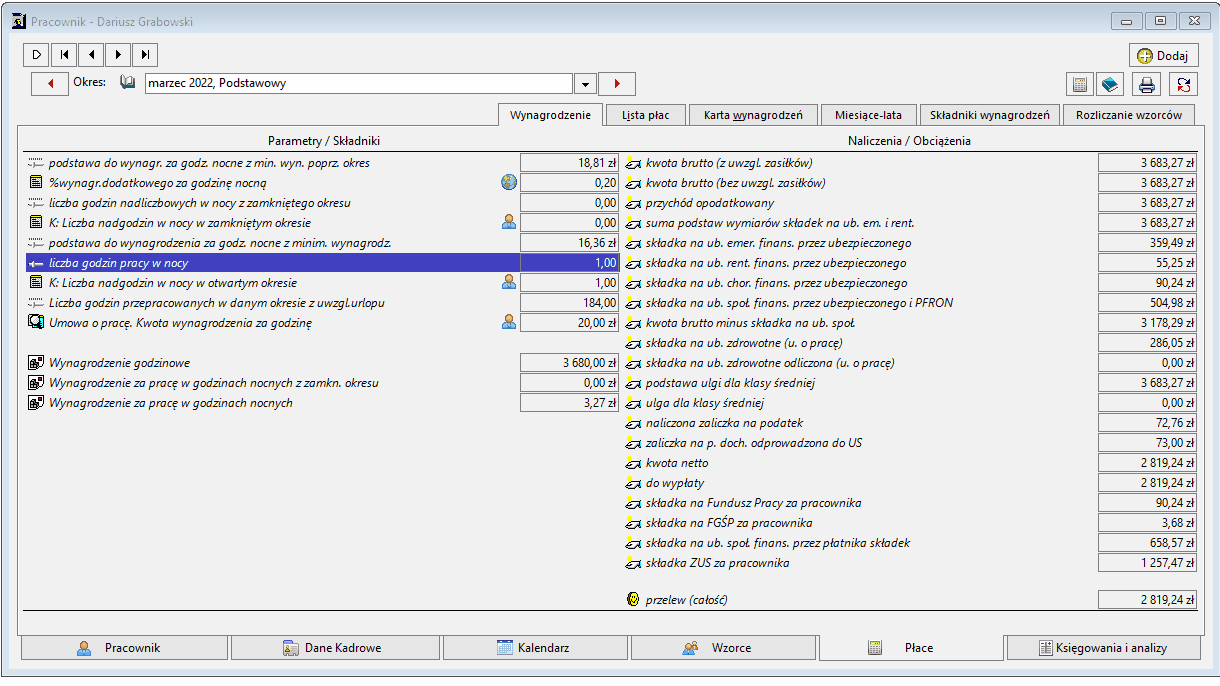Click the calculator icon in toolbar
The width and height of the screenshot is (1220, 686).
[x=1080, y=85]
